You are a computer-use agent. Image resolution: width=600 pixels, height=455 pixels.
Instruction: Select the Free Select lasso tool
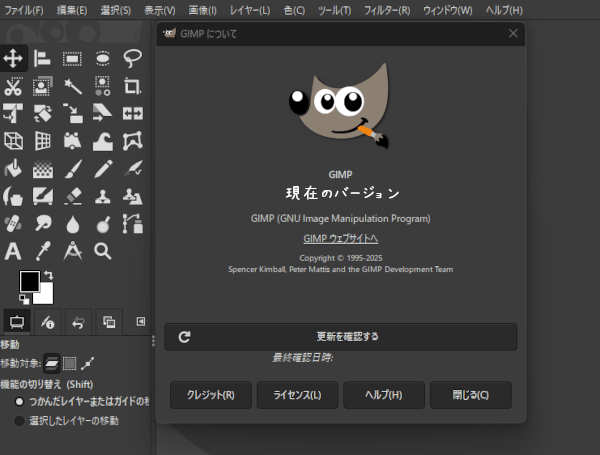tap(132, 59)
